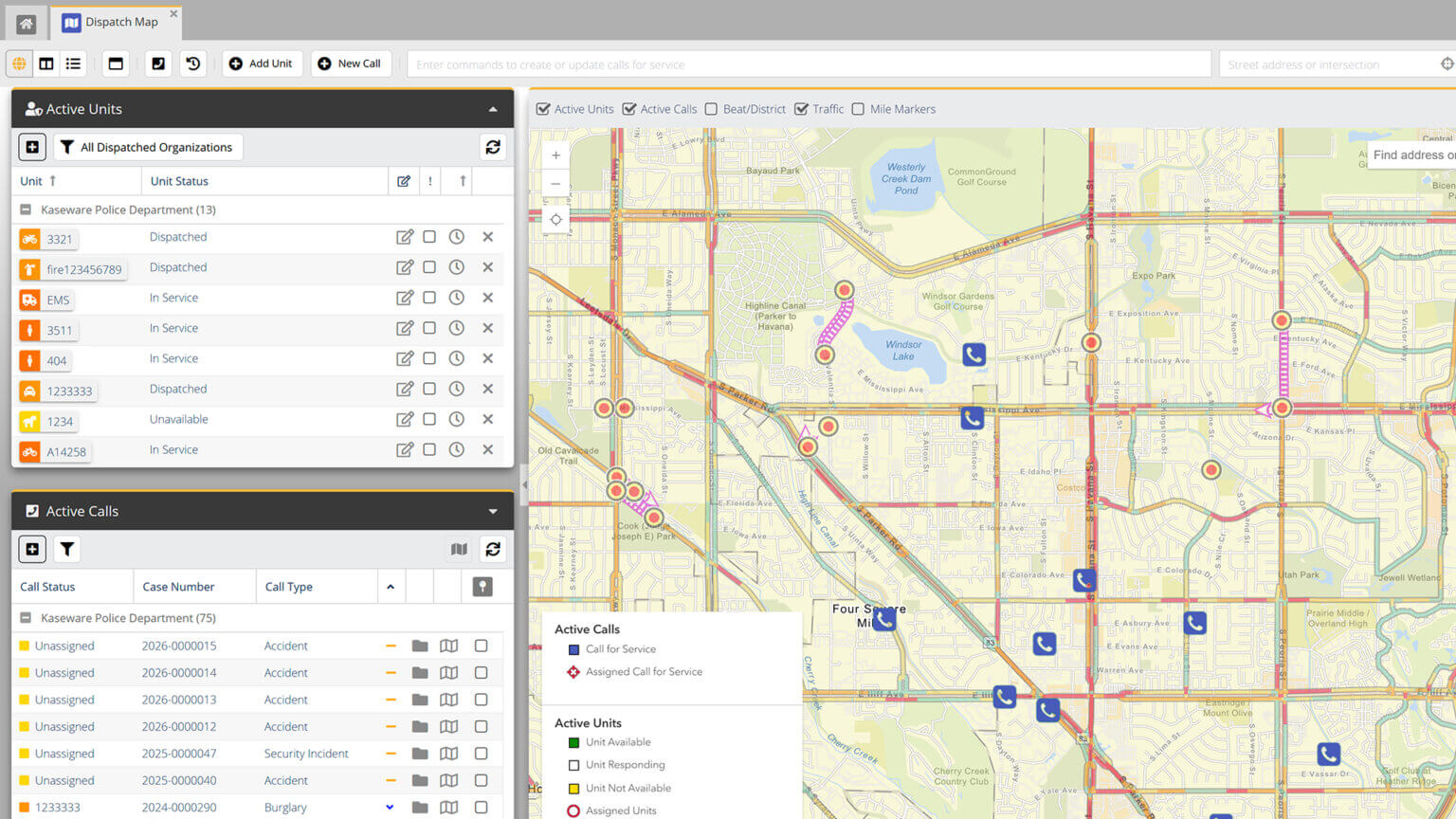Collapse the Active Calls panel

tap(492, 511)
